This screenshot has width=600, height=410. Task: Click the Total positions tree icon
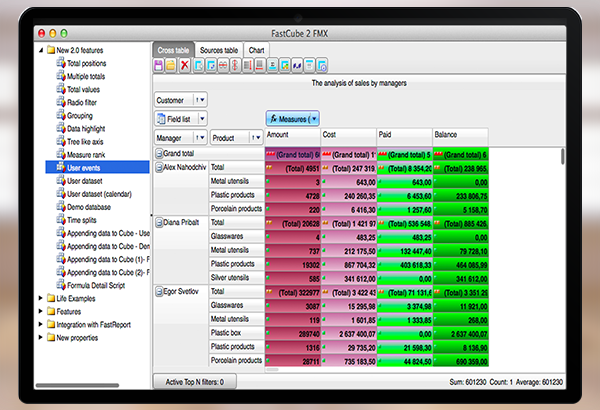pos(61,62)
